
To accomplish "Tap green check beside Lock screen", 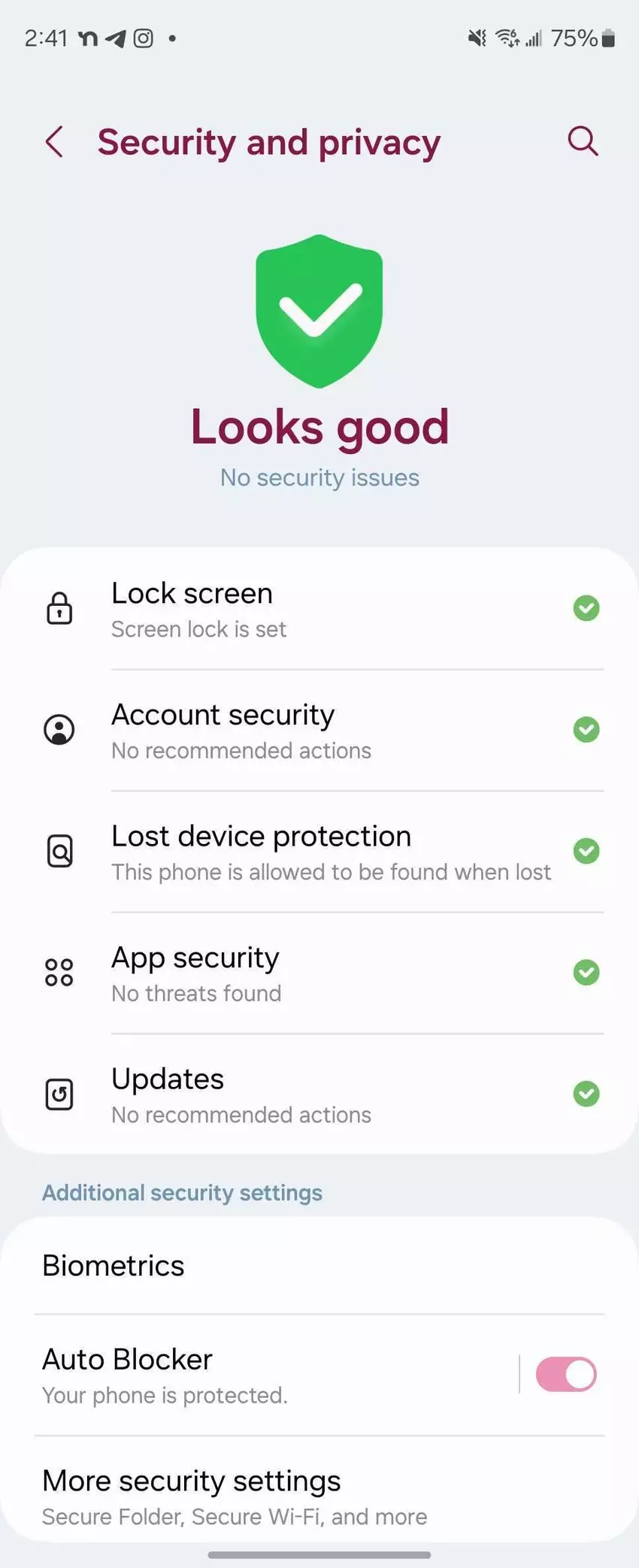I will (586, 608).
